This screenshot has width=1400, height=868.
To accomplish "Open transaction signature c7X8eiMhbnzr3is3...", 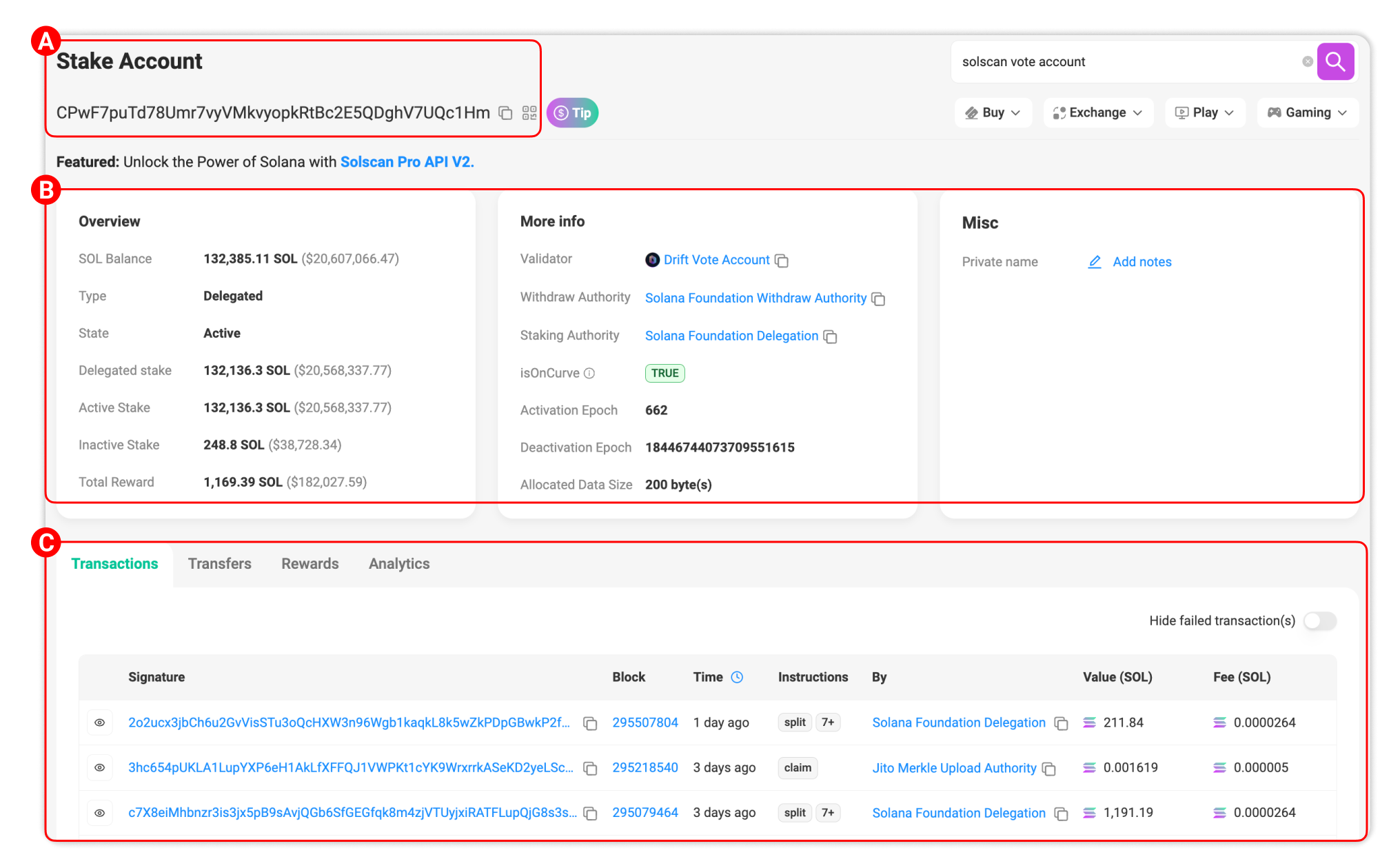I will click(353, 813).
